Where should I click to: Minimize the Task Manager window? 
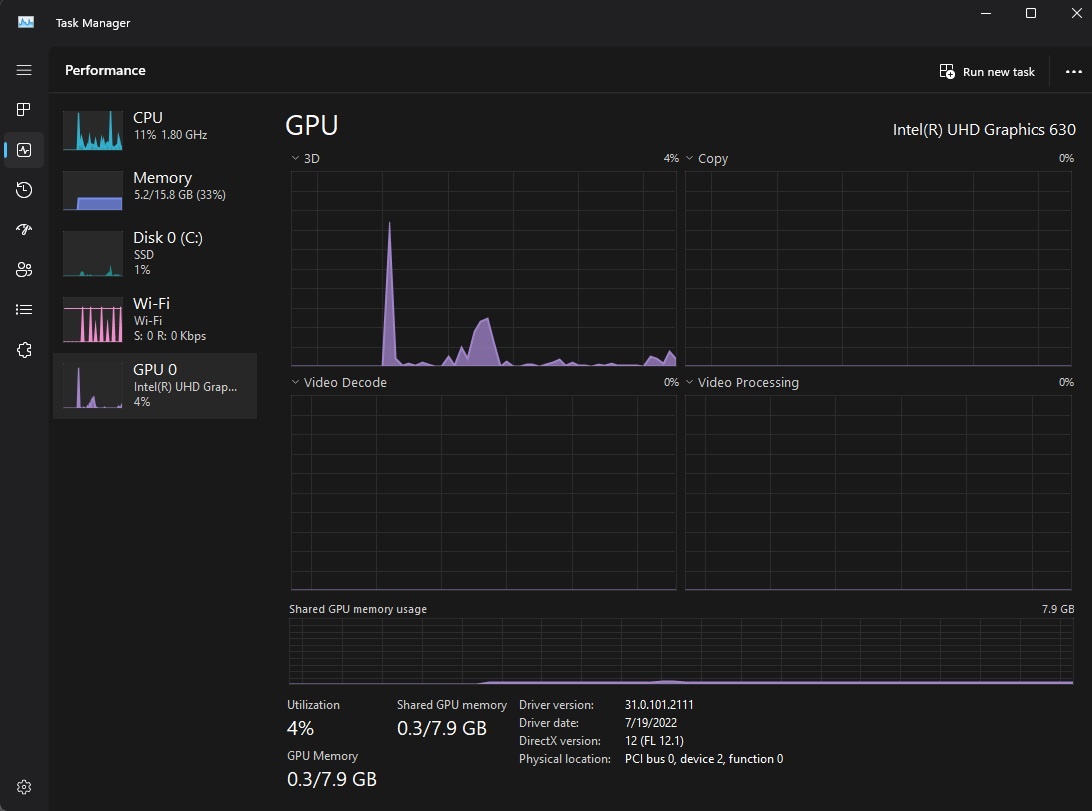(x=985, y=13)
